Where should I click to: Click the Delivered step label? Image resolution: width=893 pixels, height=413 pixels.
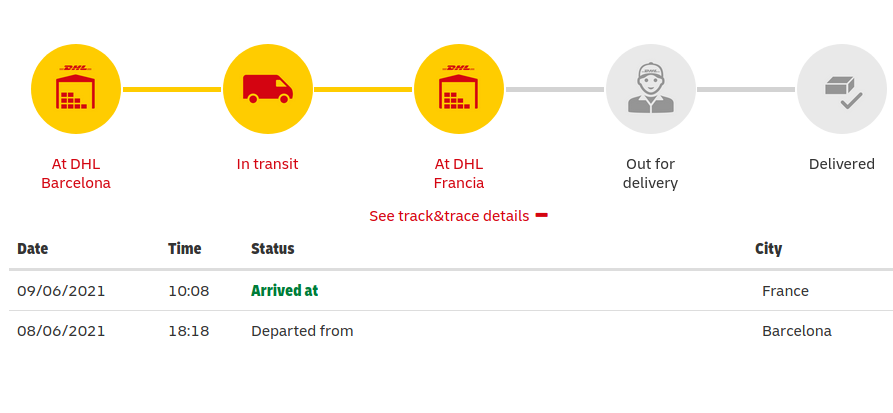pyautogui.click(x=841, y=164)
